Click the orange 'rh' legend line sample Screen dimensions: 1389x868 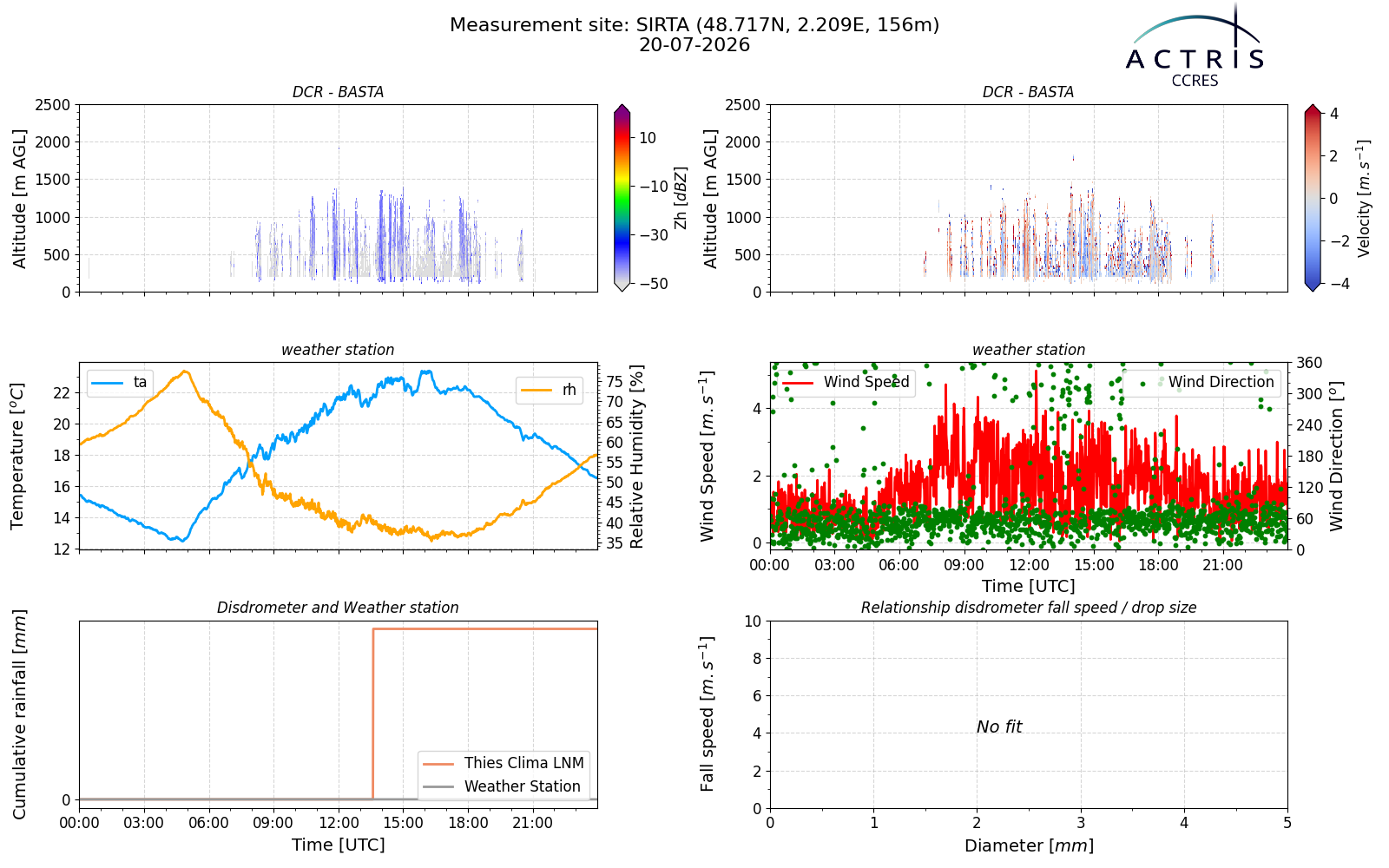[537, 391]
